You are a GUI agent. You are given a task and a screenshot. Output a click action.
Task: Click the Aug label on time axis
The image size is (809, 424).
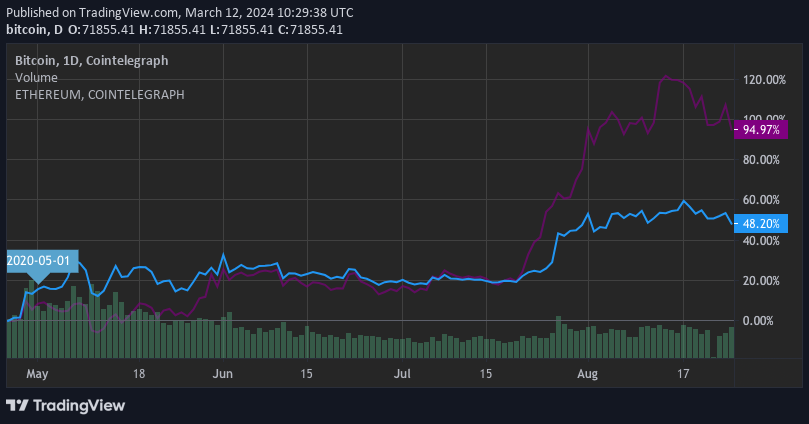click(x=588, y=374)
